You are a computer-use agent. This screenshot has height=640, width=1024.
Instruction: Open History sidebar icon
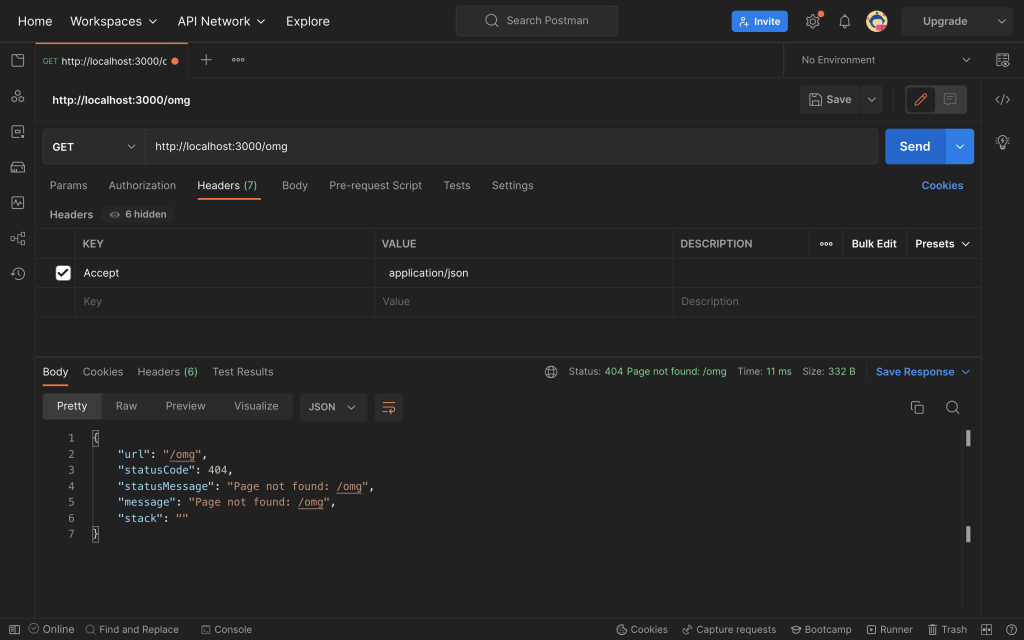(18, 274)
